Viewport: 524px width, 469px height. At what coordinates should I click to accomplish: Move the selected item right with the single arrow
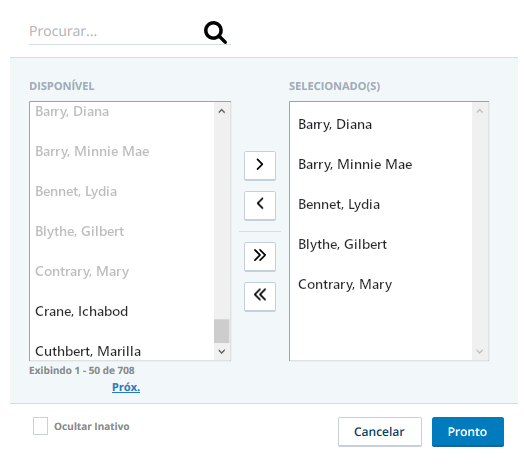(x=260, y=165)
